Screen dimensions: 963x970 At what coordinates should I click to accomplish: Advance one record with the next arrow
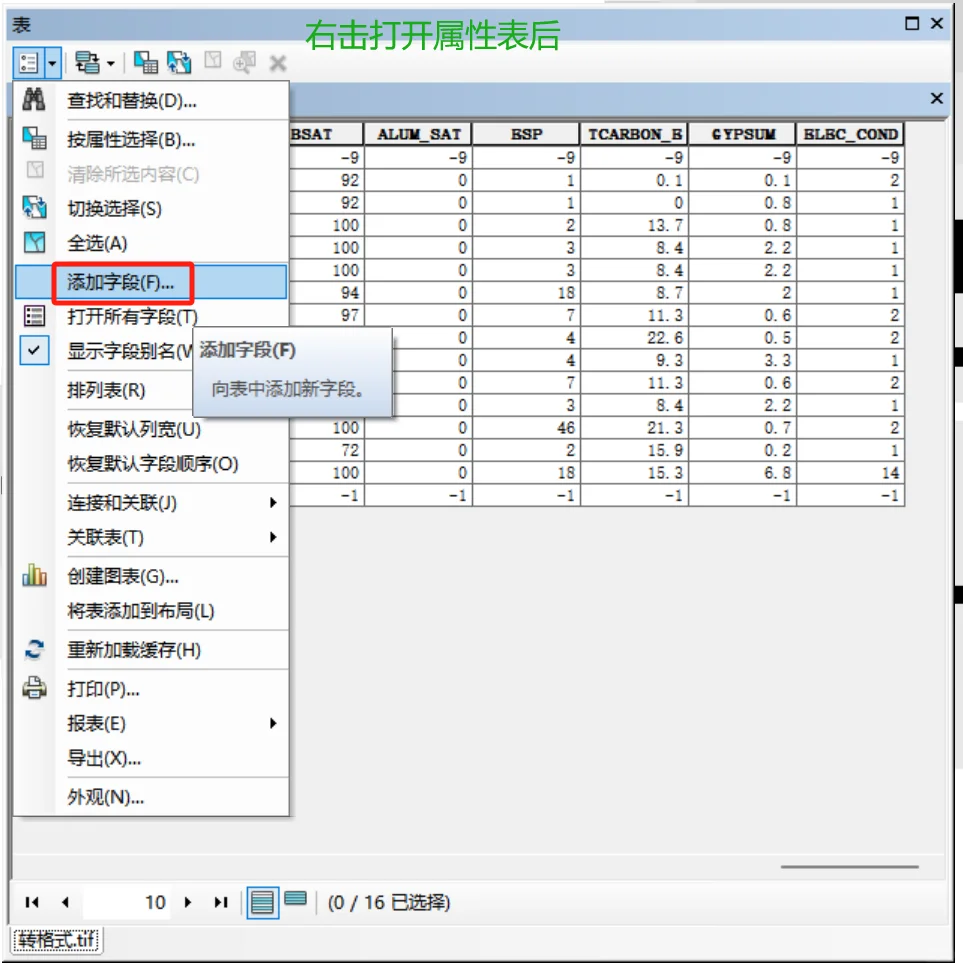(x=188, y=902)
